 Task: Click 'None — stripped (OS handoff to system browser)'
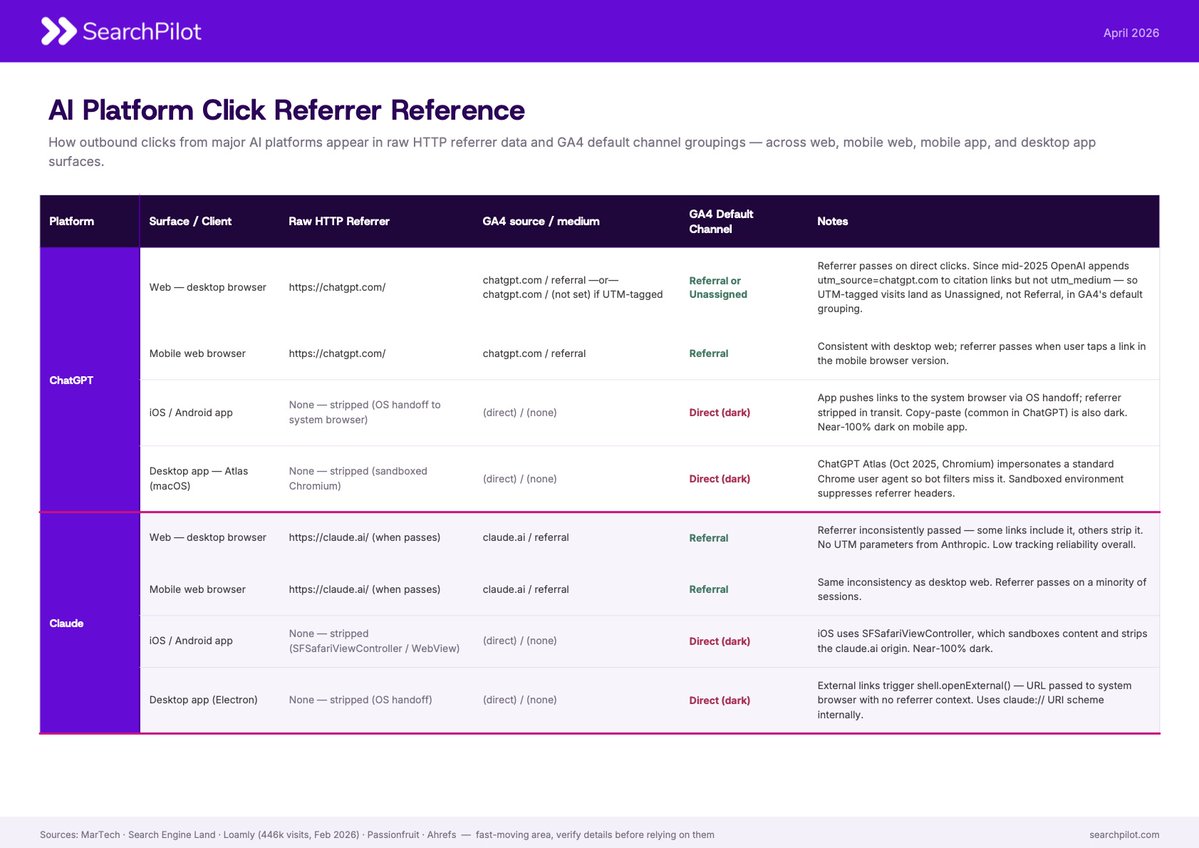(x=365, y=412)
